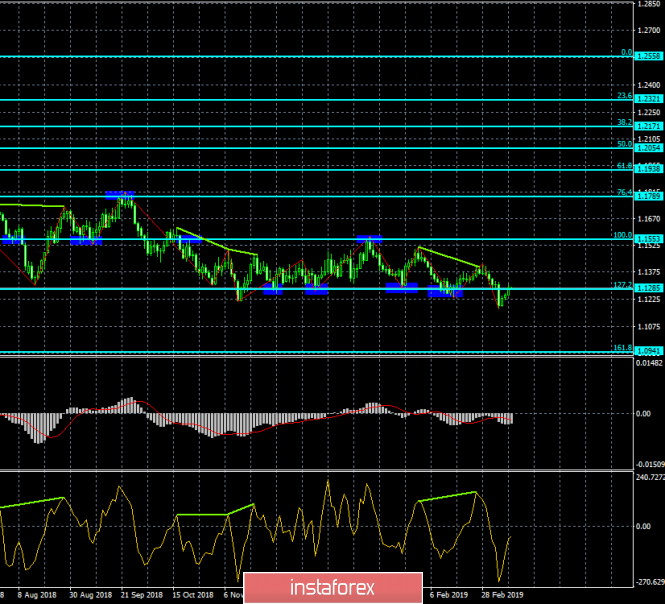Select the 1.2054 price level tag
The width and height of the screenshot is (665, 604).
649,148
